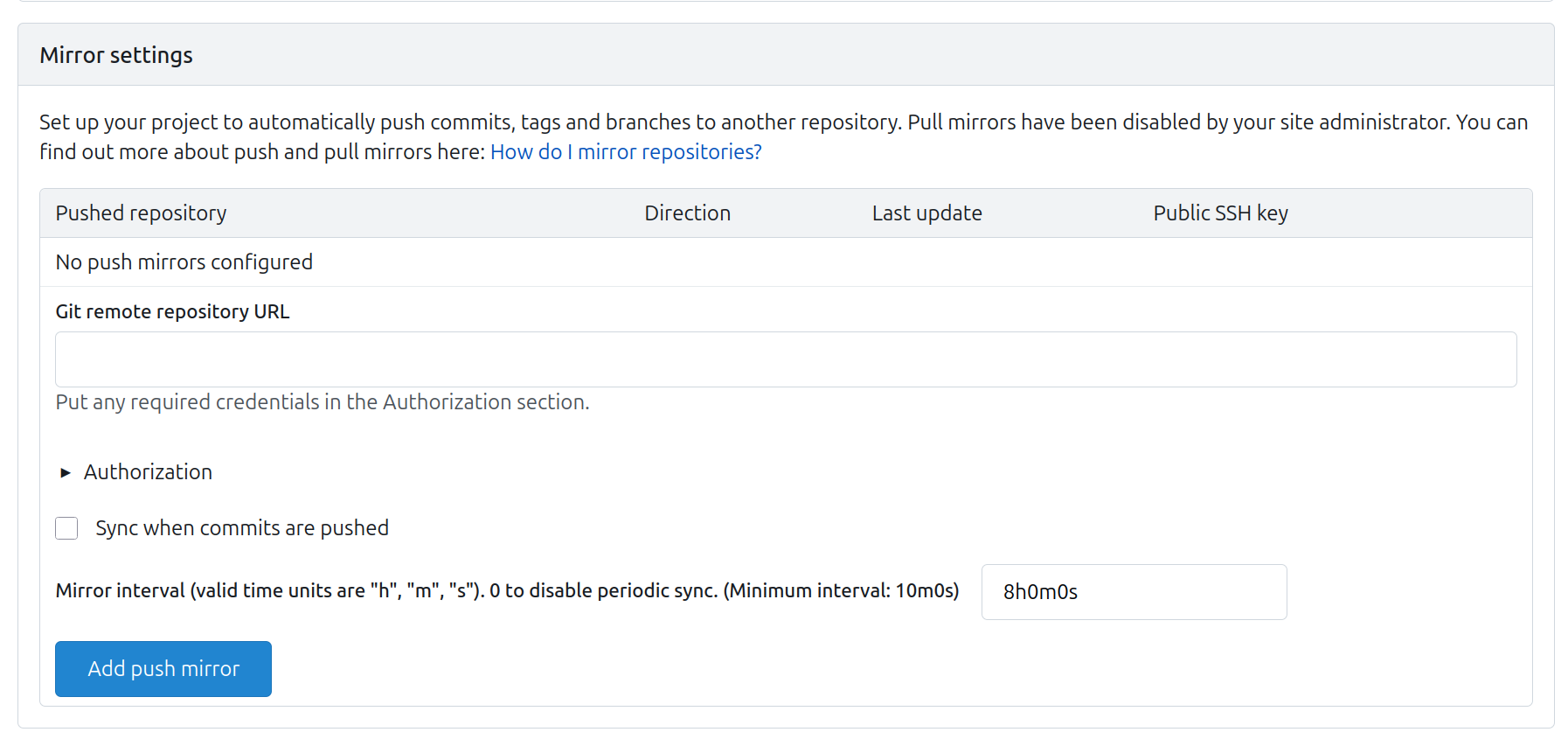
Task: Select the Pushed repository column header
Action: tap(141, 213)
